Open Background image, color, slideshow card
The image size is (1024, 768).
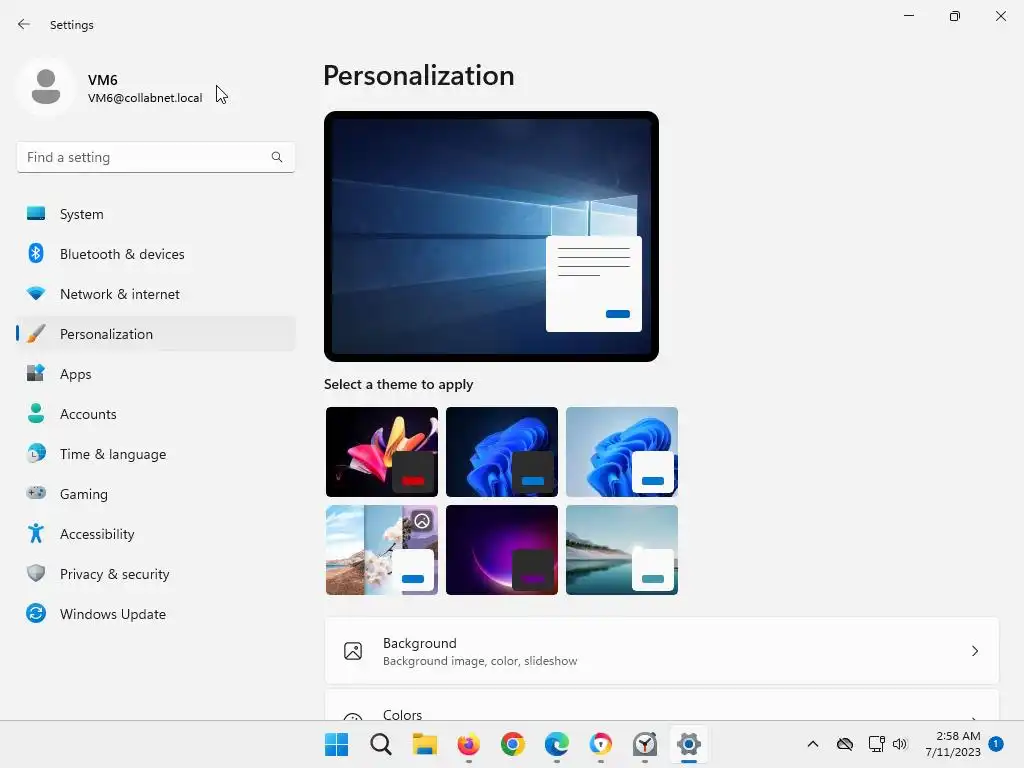662,651
